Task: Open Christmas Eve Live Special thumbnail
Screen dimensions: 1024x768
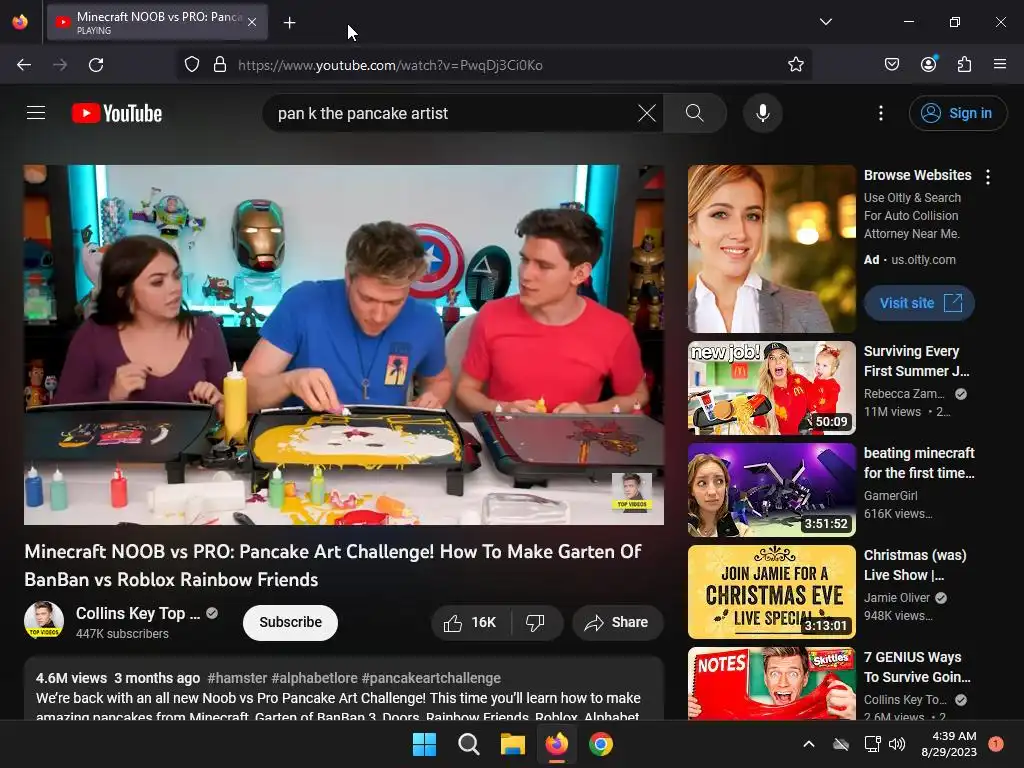Action: 771,592
